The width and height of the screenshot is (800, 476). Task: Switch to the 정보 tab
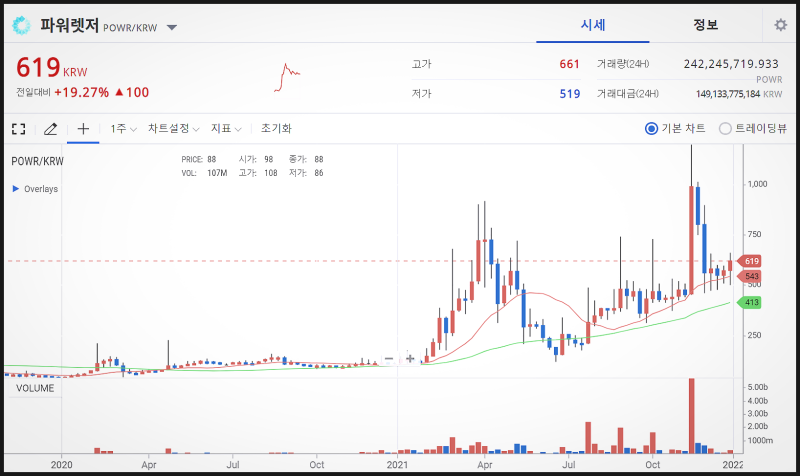pos(706,25)
